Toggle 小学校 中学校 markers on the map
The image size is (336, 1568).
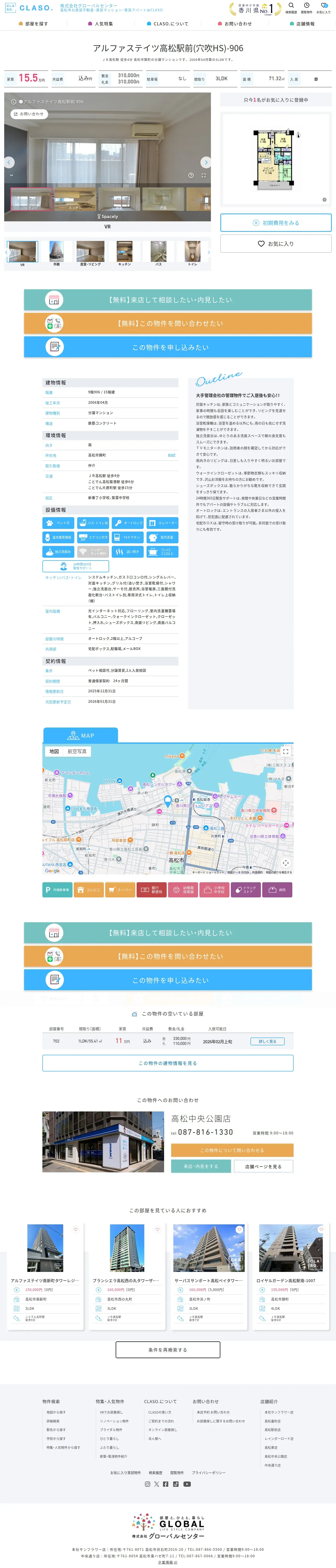(x=215, y=890)
